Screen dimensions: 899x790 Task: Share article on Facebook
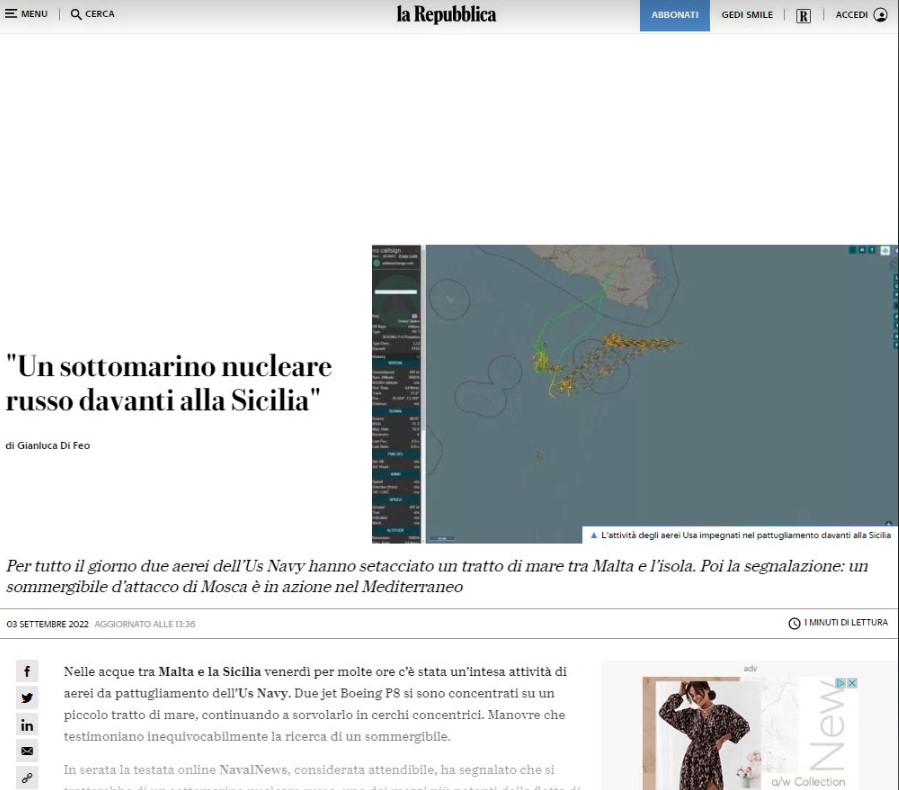click(x=27, y=672)
